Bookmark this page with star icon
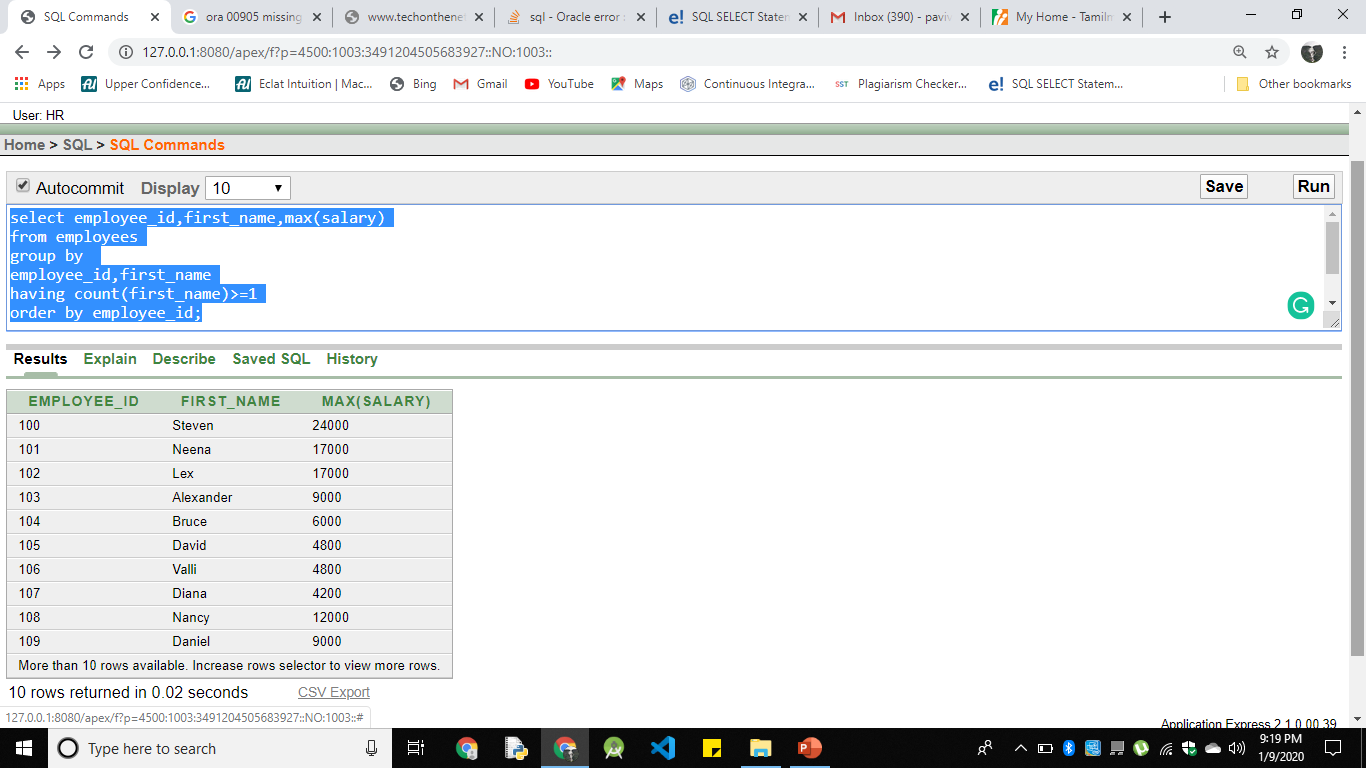 [1272, 52]
